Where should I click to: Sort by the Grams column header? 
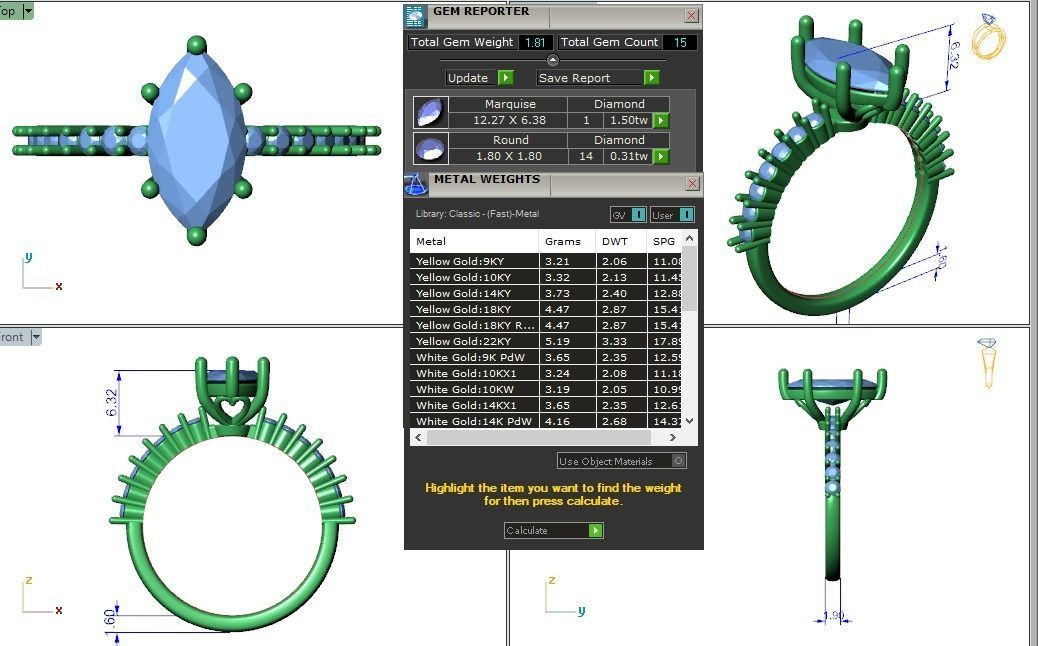567,241
